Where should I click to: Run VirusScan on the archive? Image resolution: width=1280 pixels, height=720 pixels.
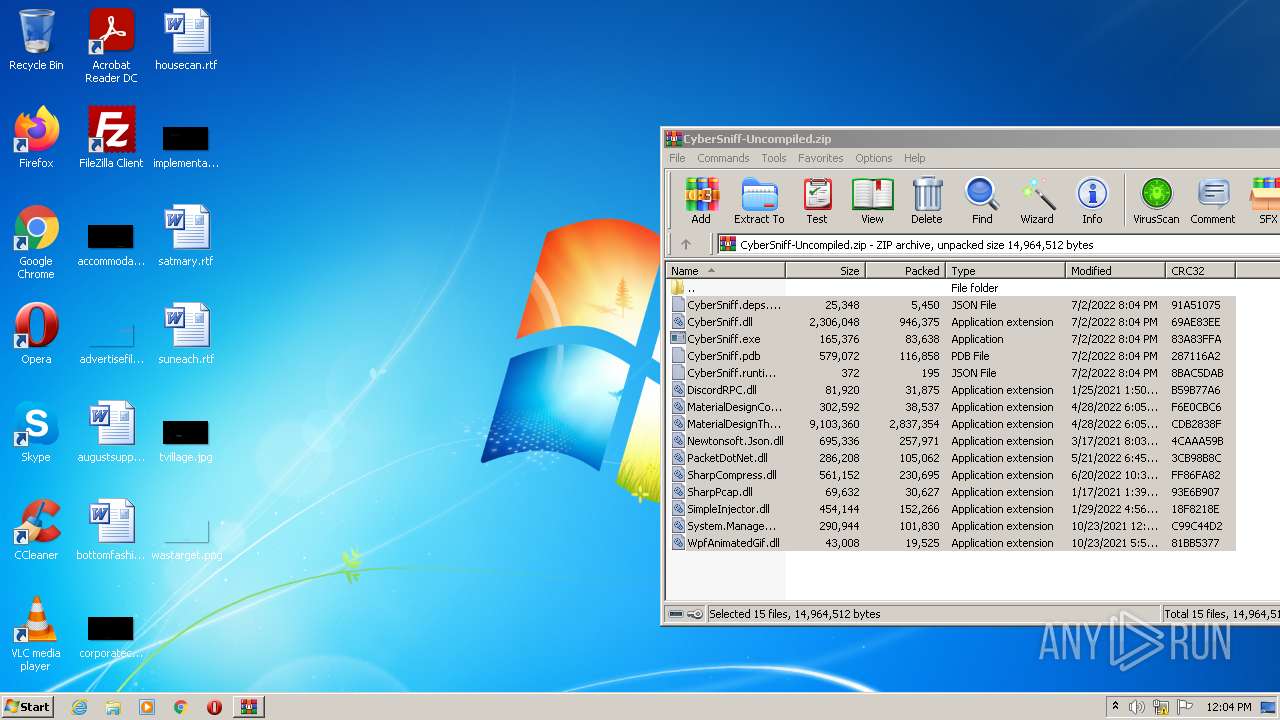[1156, 201]
